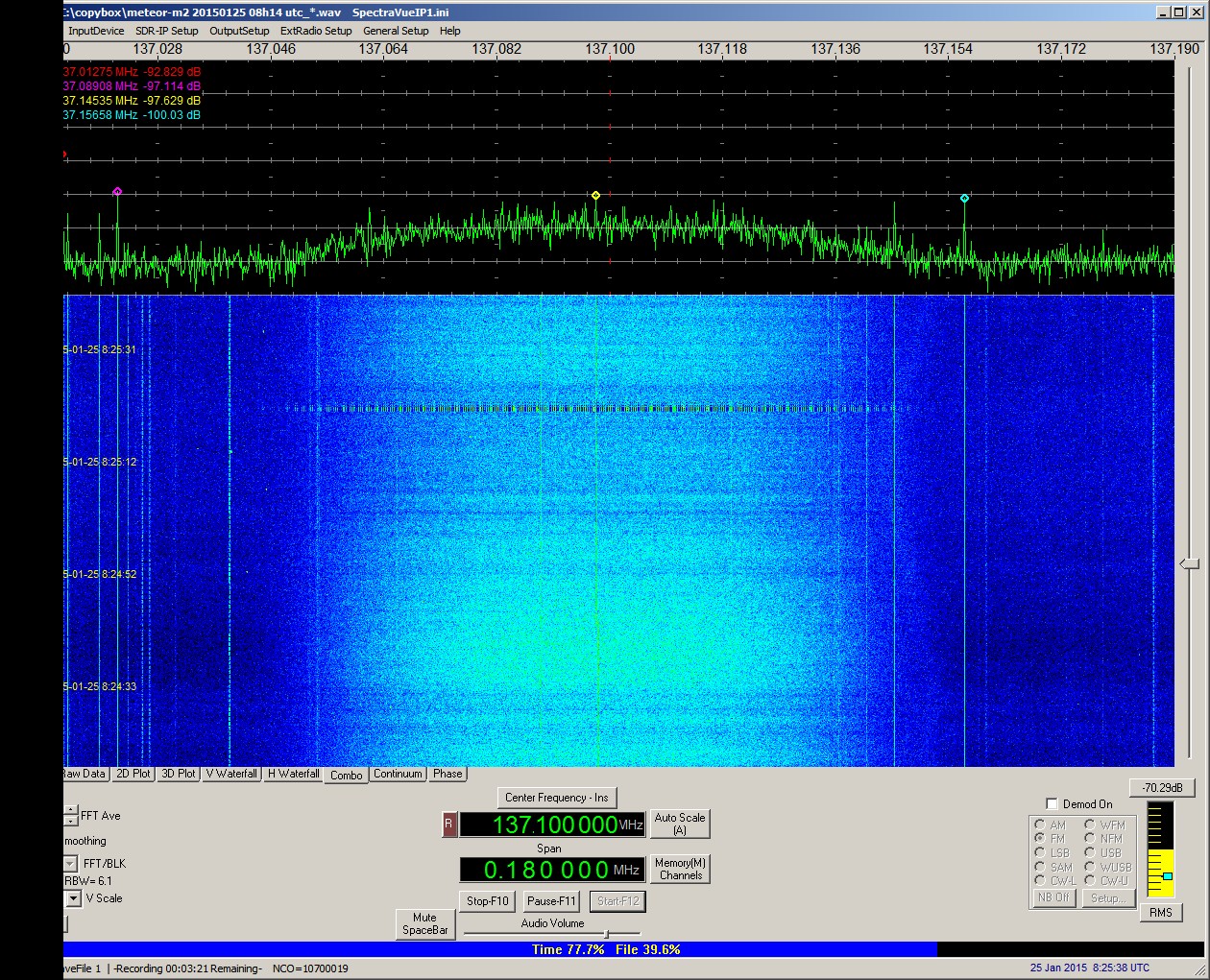The height and width of the screenshot is (980, 1210).
Task: Open the SDR-IP Setup menu
Action: tap(166, 31)
